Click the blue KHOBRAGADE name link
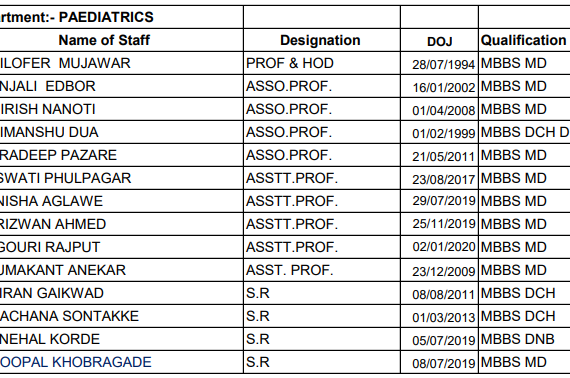 [x=76, y=362]
